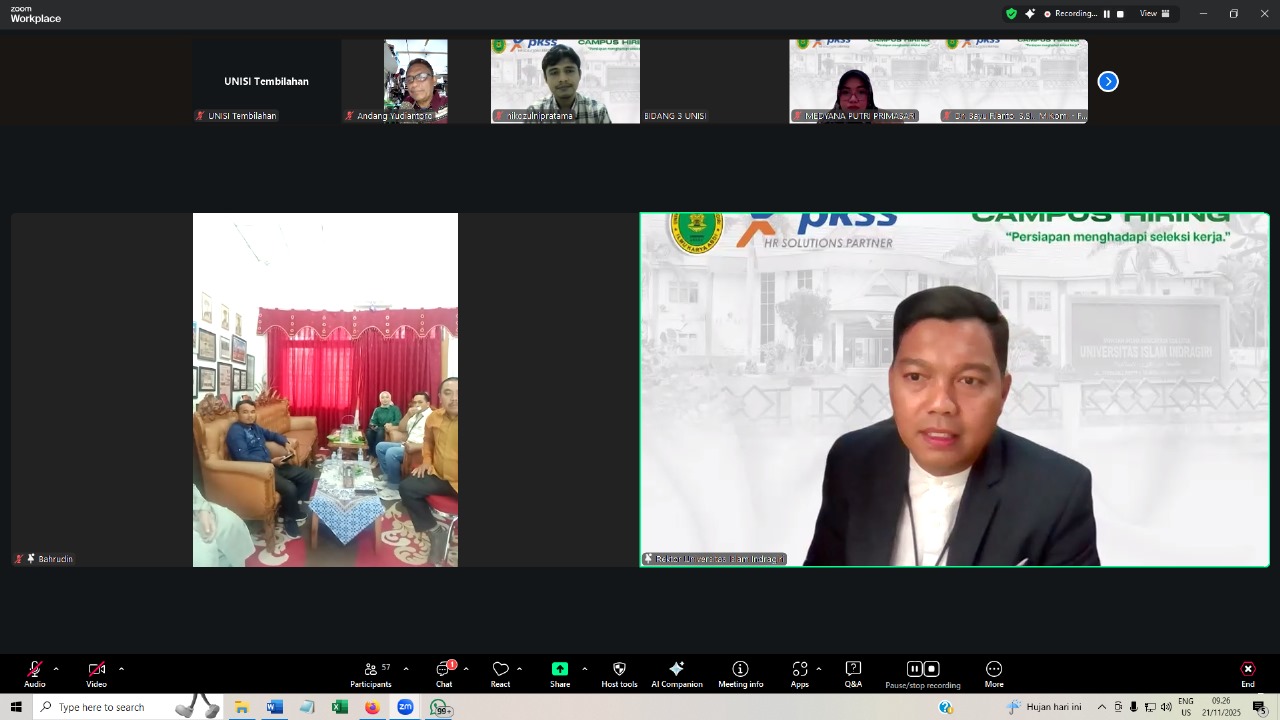Viewport: 1280px width, 720px height.
Task: Open the Windows Start menu
Action: pos(16,707)
